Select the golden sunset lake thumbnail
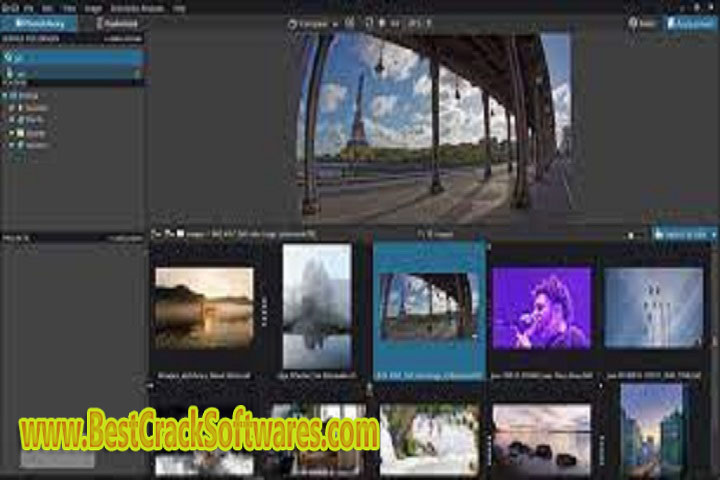720x480 pixels. 204,309
